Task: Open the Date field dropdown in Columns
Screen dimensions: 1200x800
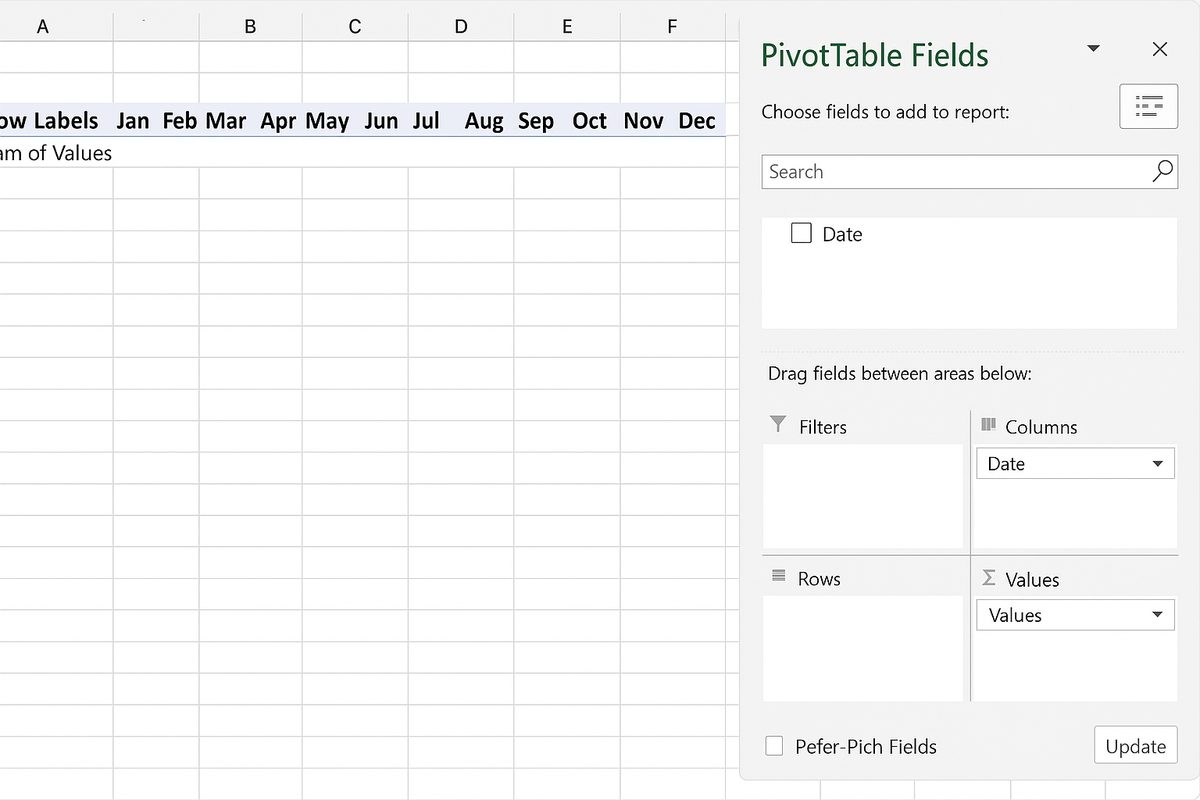Action: coord(1158,464)
